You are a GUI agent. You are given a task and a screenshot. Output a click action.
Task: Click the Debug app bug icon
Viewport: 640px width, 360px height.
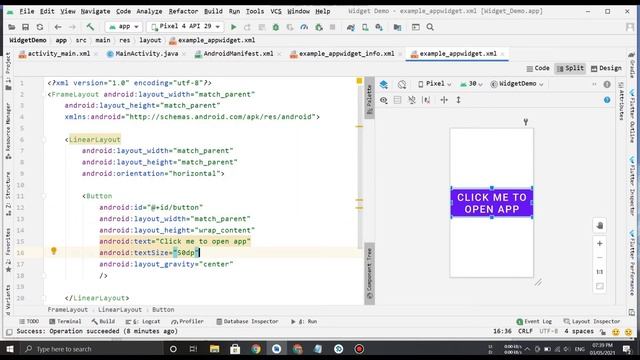(276, 27)
